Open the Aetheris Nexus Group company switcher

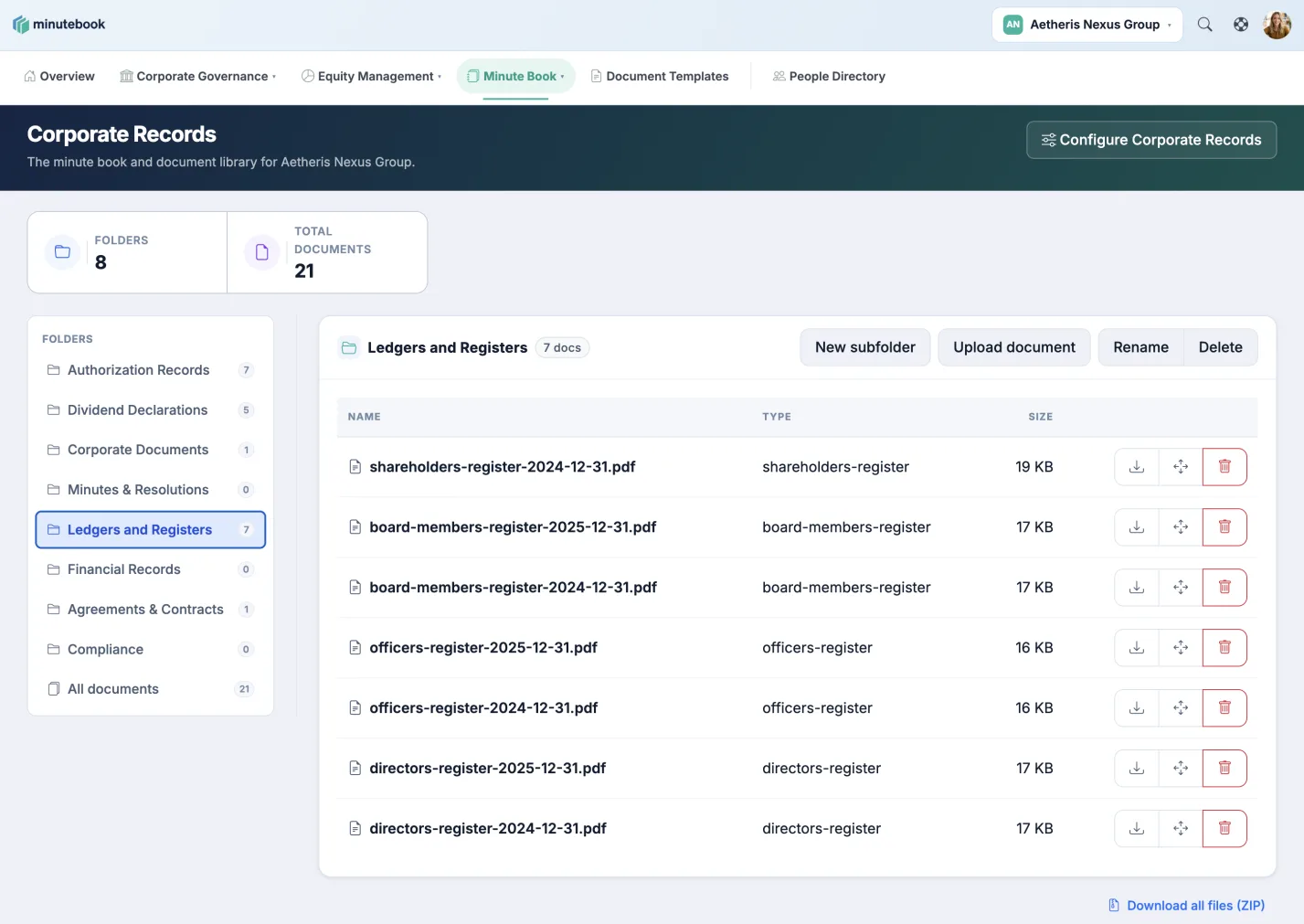(1087, 25)
